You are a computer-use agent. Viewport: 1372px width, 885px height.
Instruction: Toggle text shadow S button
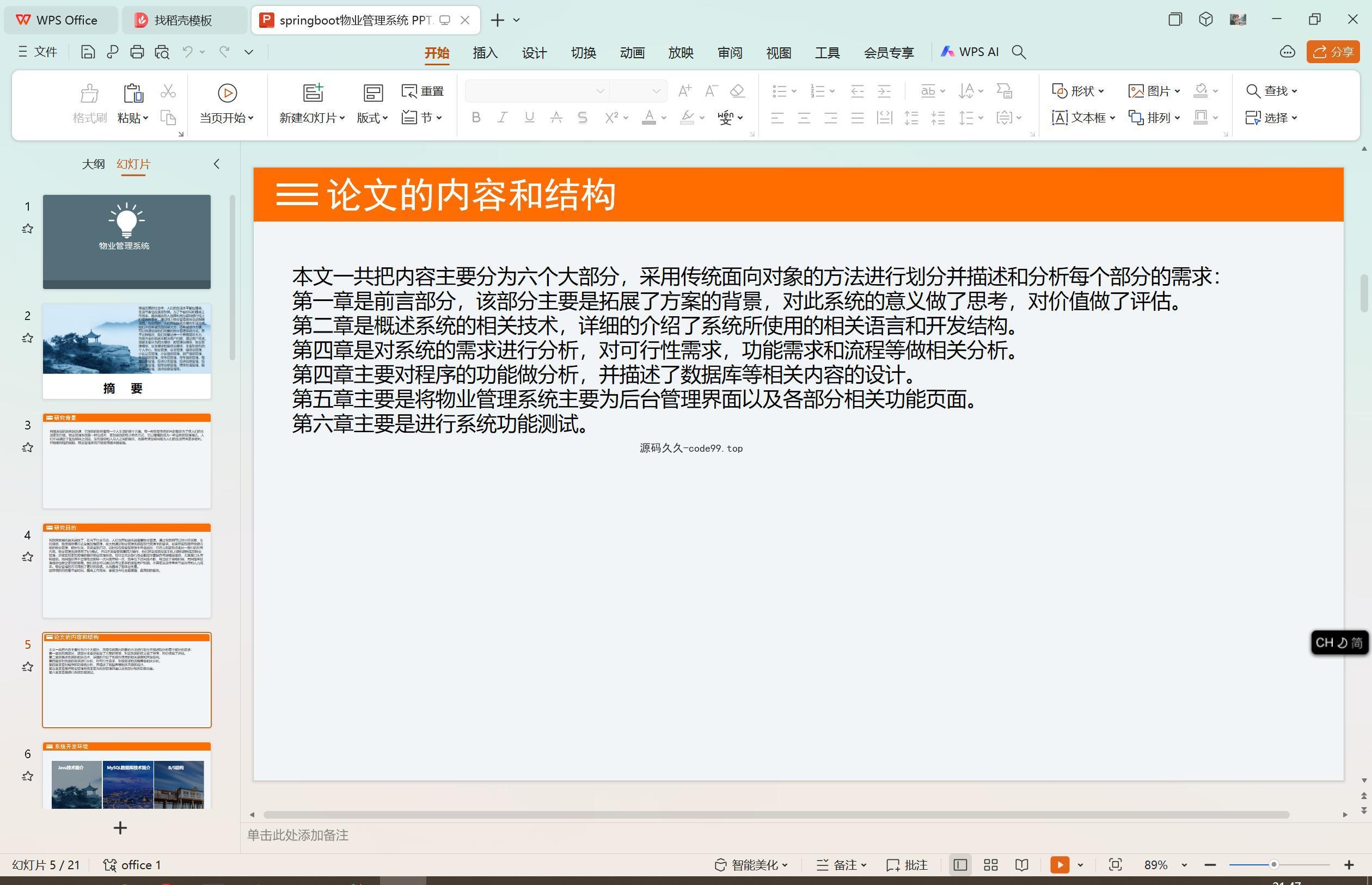click(582, 118)
